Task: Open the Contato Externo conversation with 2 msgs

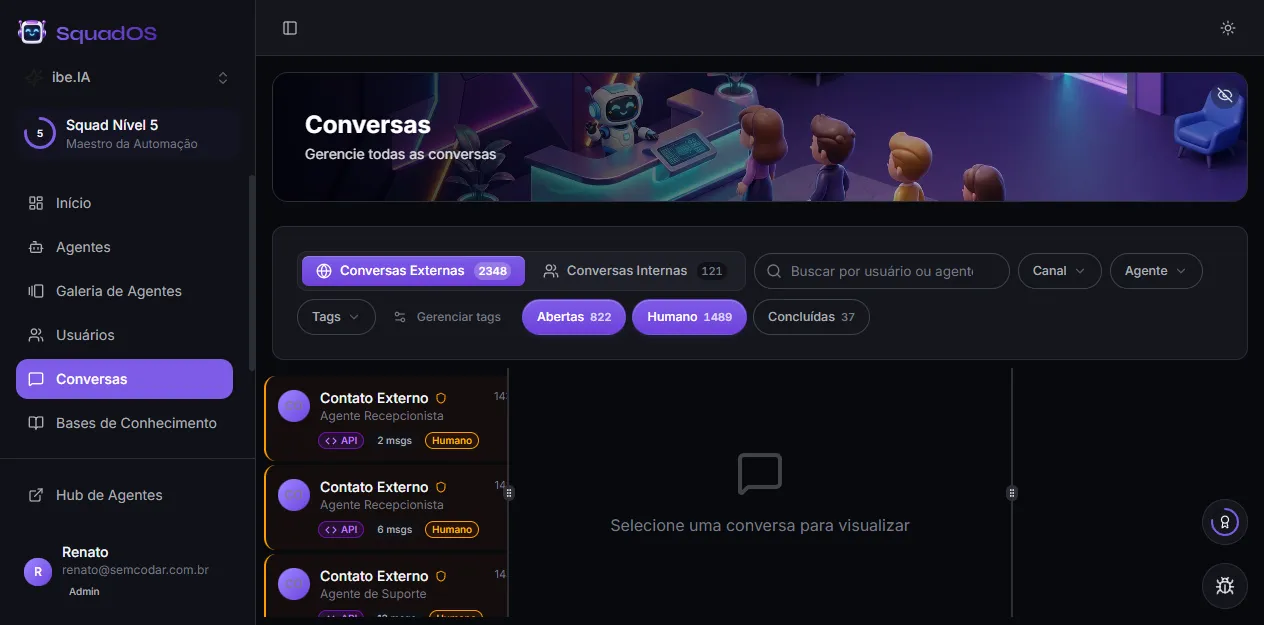Action: [x=386, y=418]
